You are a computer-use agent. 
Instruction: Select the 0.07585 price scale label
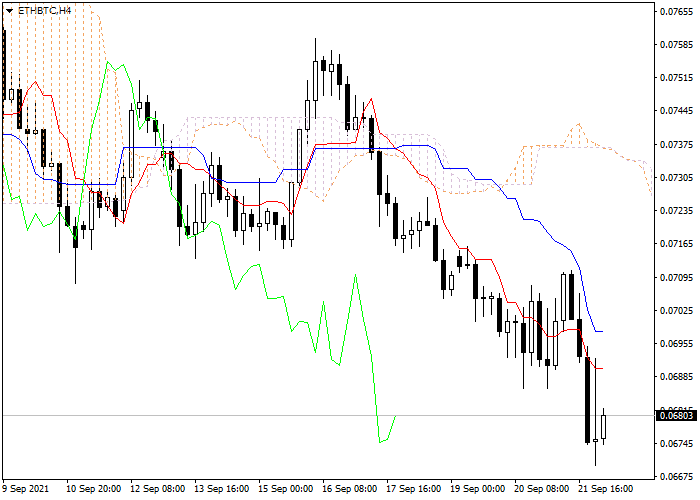click(x=676, y=45)
